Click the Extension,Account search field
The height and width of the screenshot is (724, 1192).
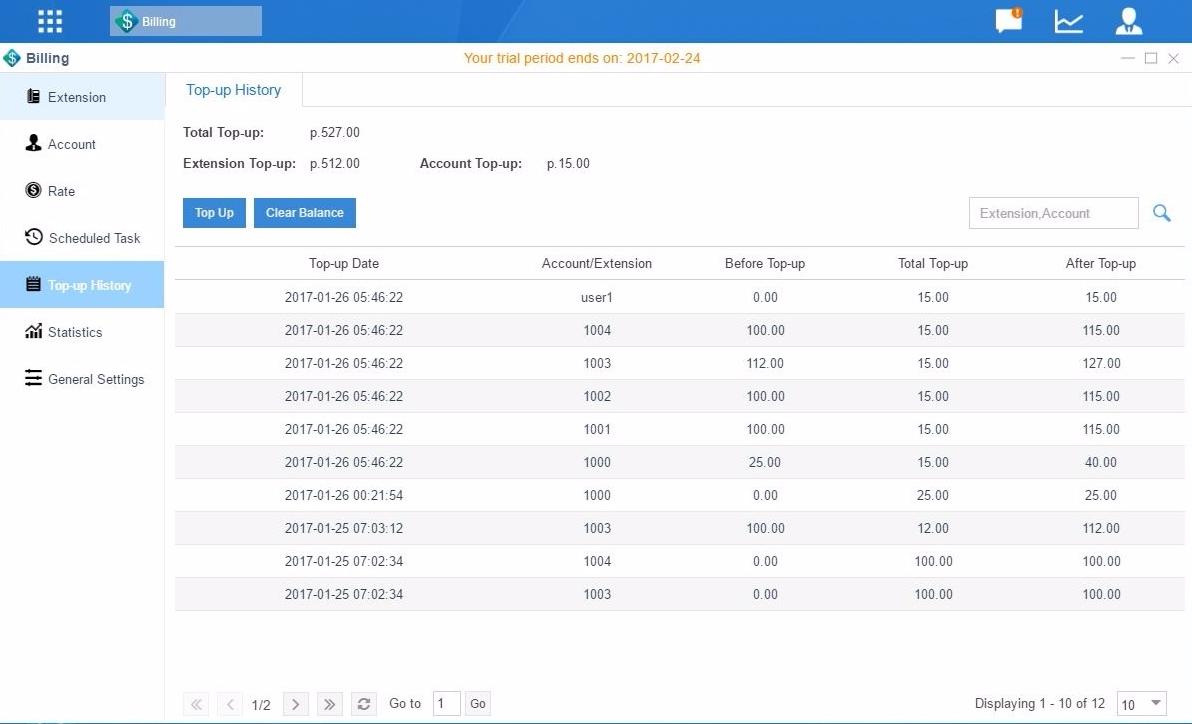(1053, 213)
